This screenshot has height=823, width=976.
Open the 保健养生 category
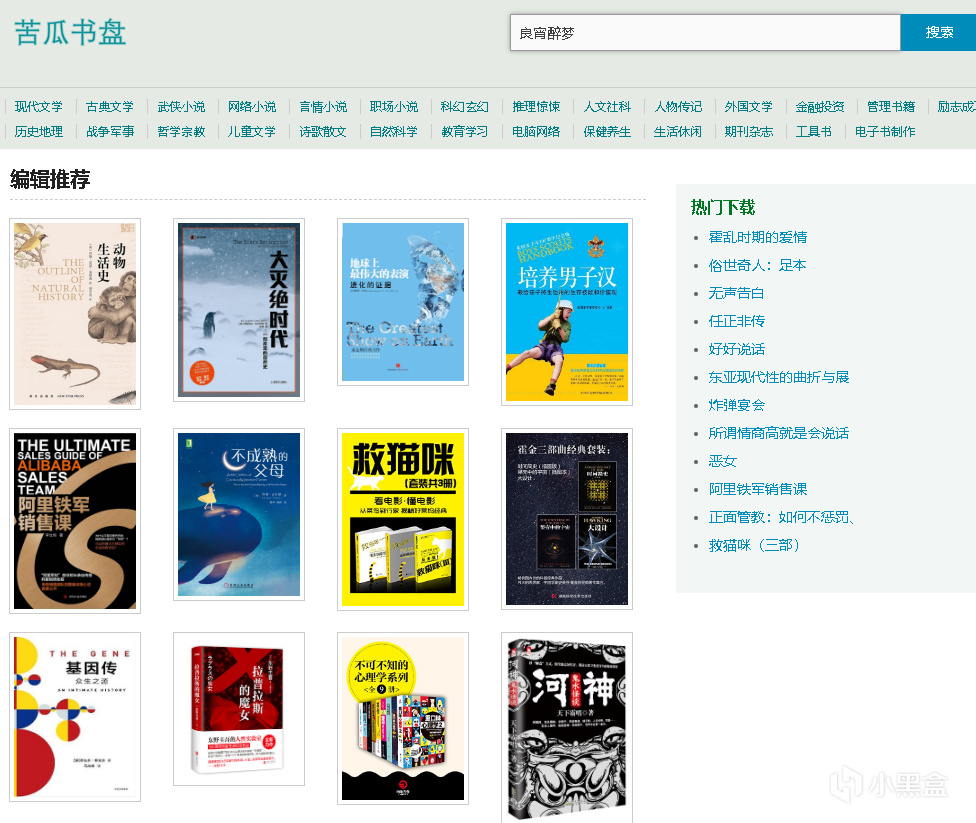(x=607, y=131)
